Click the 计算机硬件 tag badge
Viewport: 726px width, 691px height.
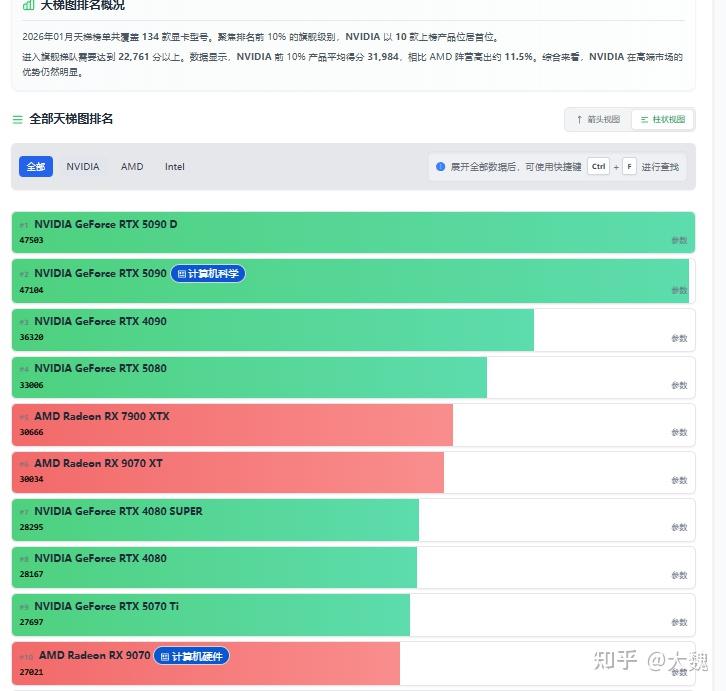pyautogui.click(x=191, y=656)
